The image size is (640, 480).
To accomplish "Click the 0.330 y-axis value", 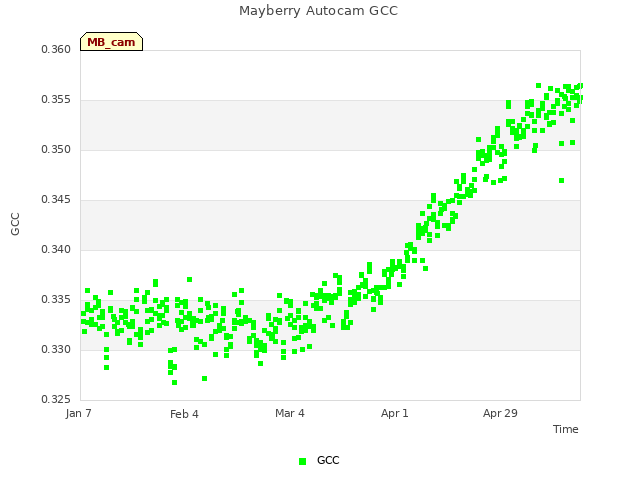I will (x=56, y=349).
